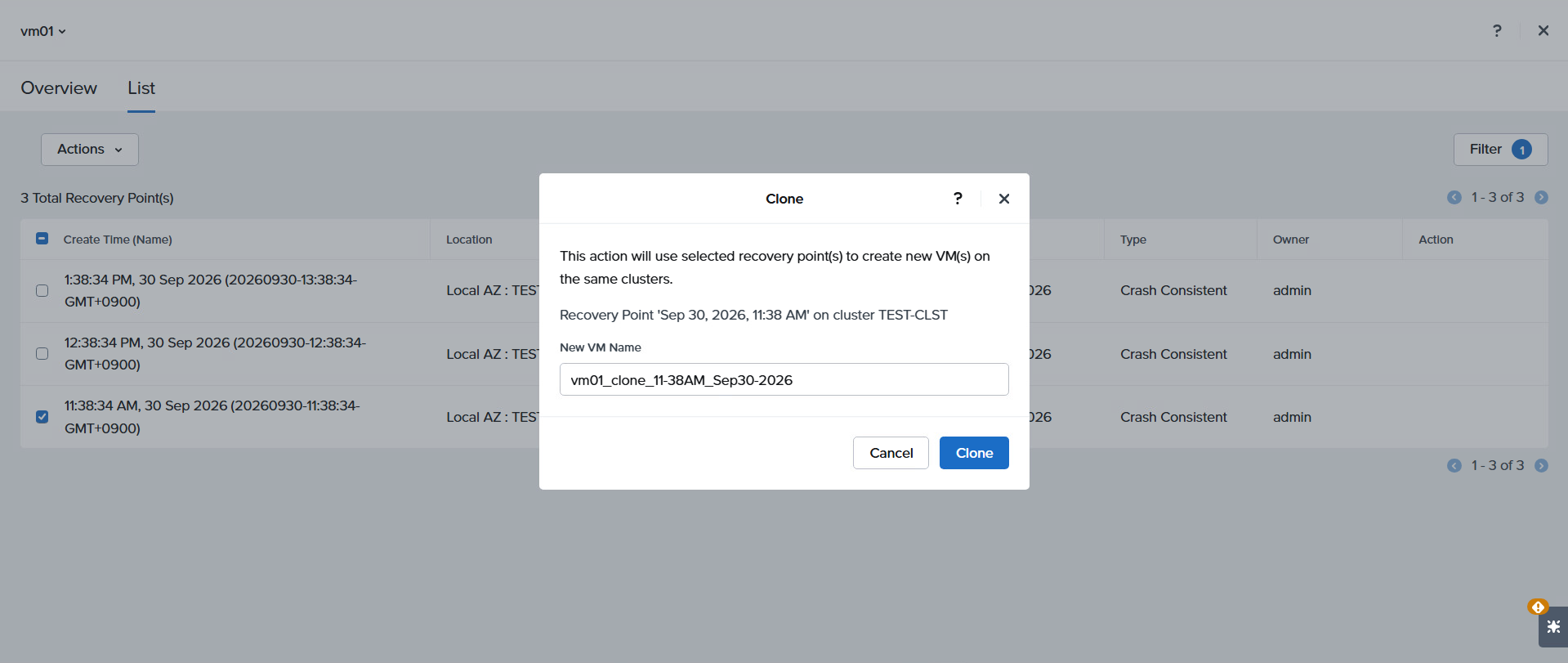
Task: Go to previous page arrow below table
Action: pos(1454,465)
